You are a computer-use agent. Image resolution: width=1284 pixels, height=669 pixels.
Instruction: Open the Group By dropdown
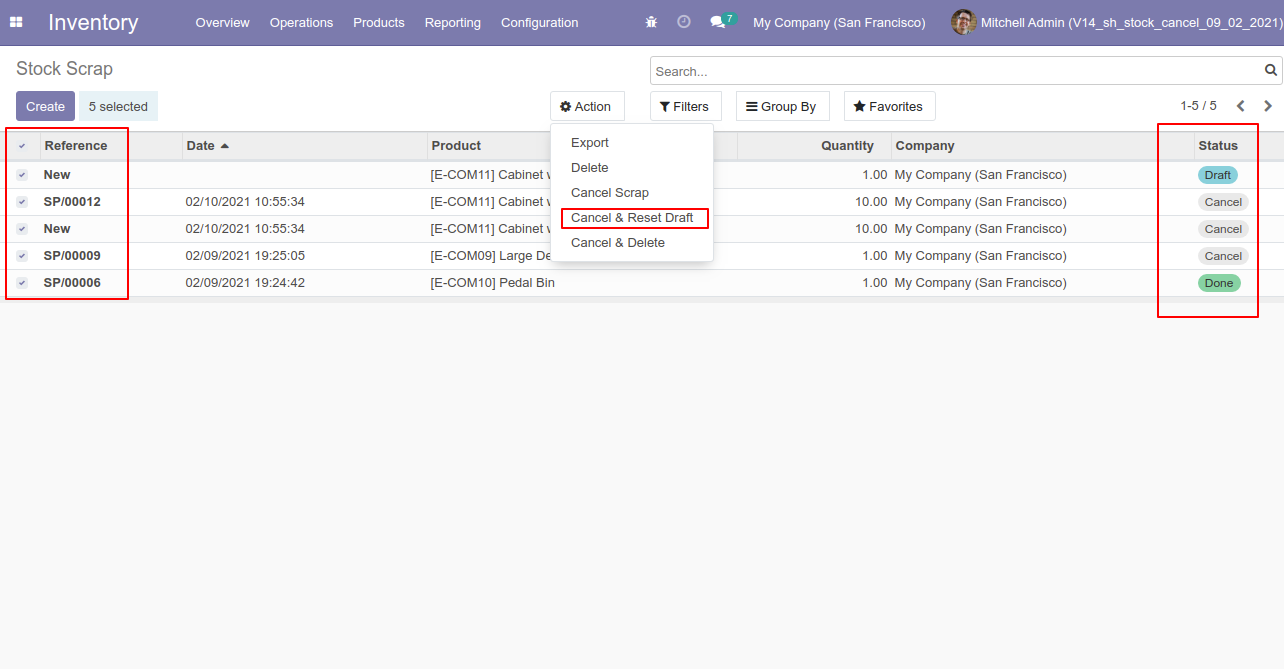[783, 106]
